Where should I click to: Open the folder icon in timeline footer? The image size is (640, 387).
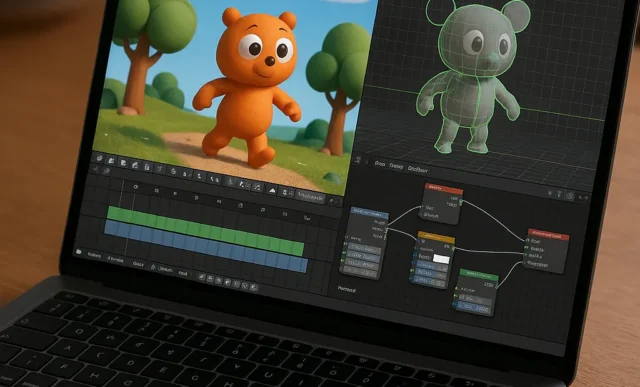coord(79,252)
